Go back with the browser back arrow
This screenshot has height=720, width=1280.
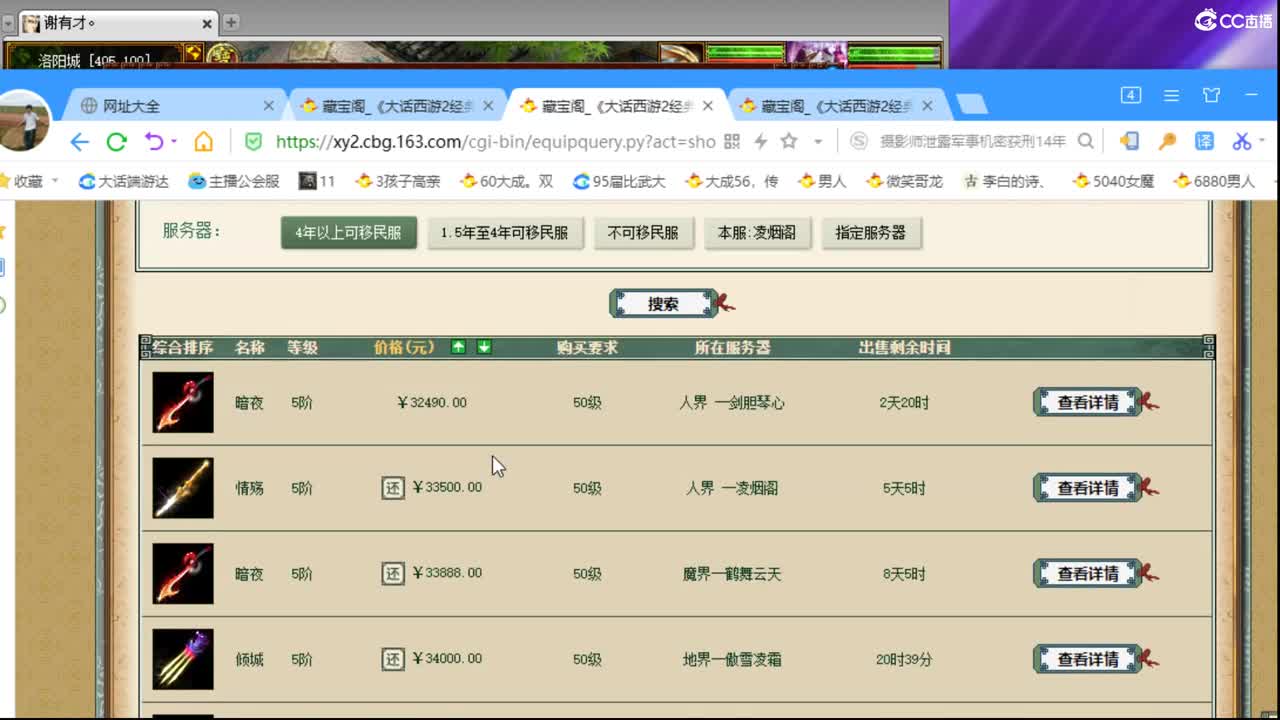click(80, 142)
